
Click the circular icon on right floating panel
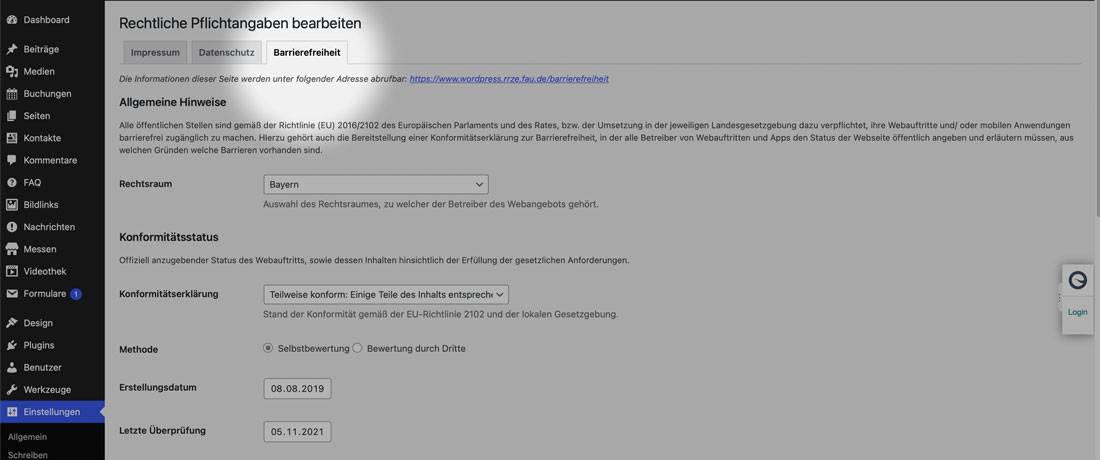(x=1077, y=281)
